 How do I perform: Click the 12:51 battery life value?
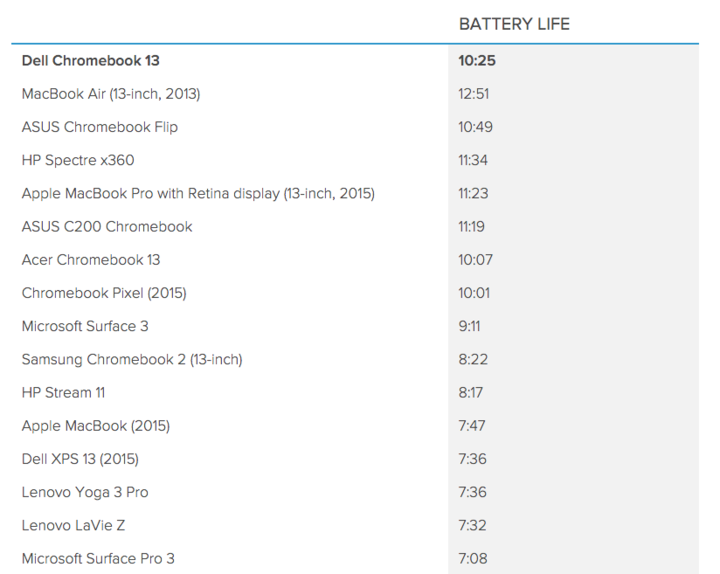click(x=476, y=94)
